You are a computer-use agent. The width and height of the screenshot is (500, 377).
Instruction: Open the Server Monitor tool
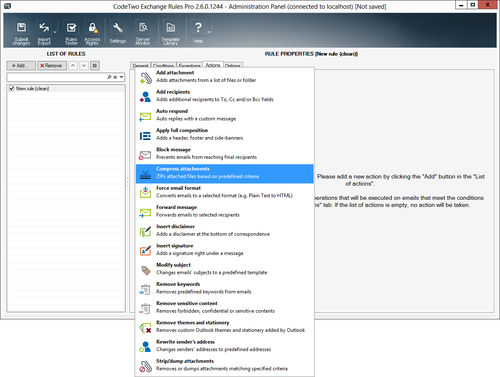[143, 33]
